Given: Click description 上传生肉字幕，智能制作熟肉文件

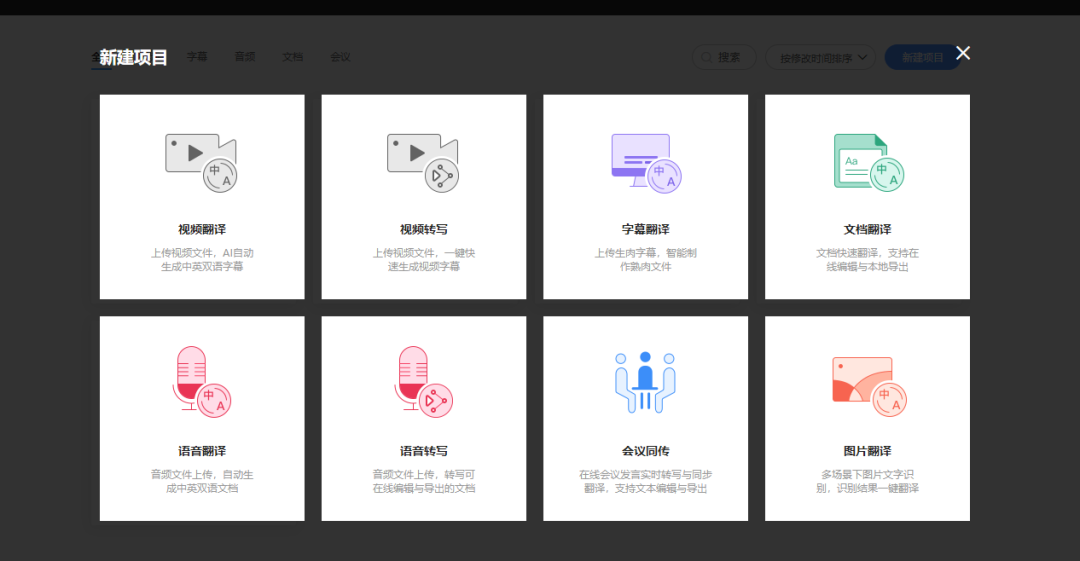Looking at the screenshot, I should pos(645,260).
